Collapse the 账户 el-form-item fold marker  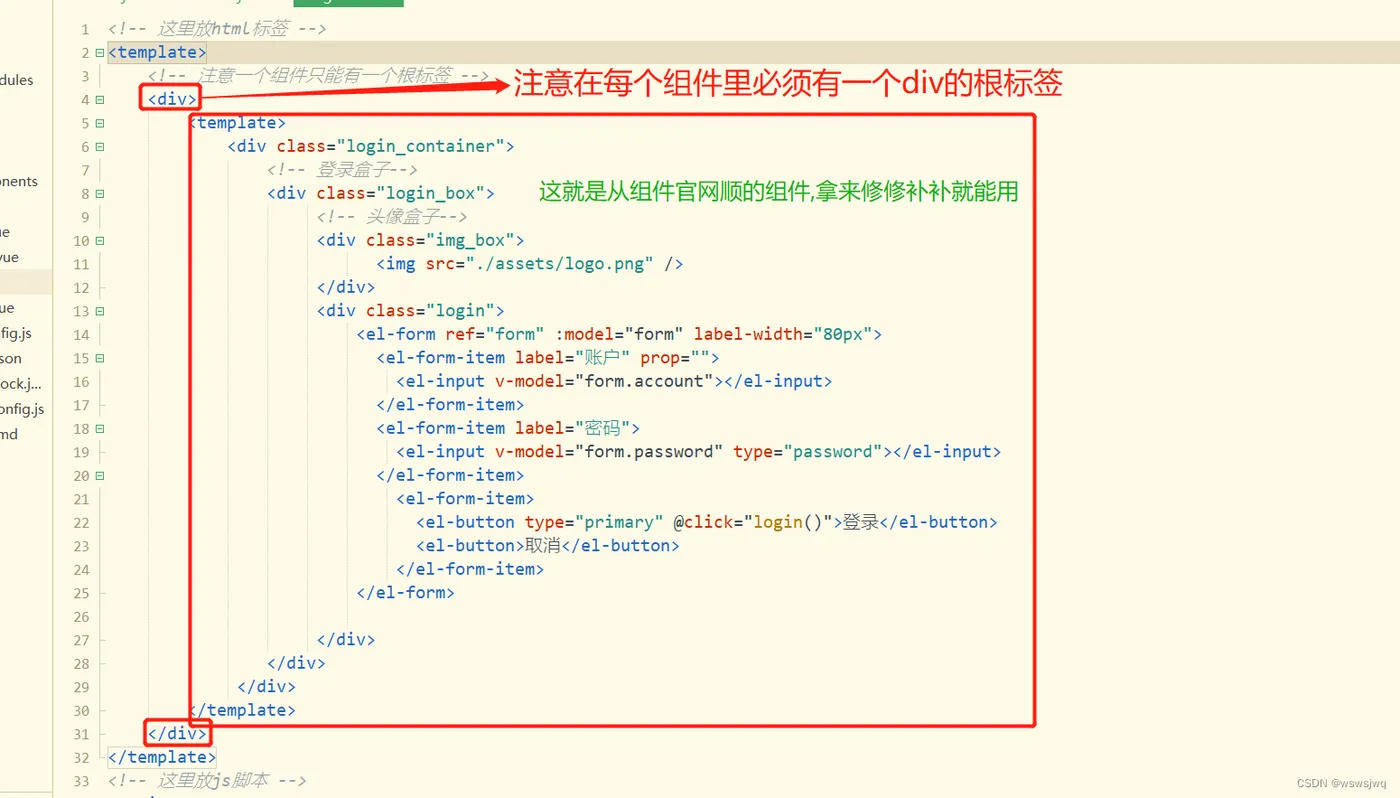[99, 358]
